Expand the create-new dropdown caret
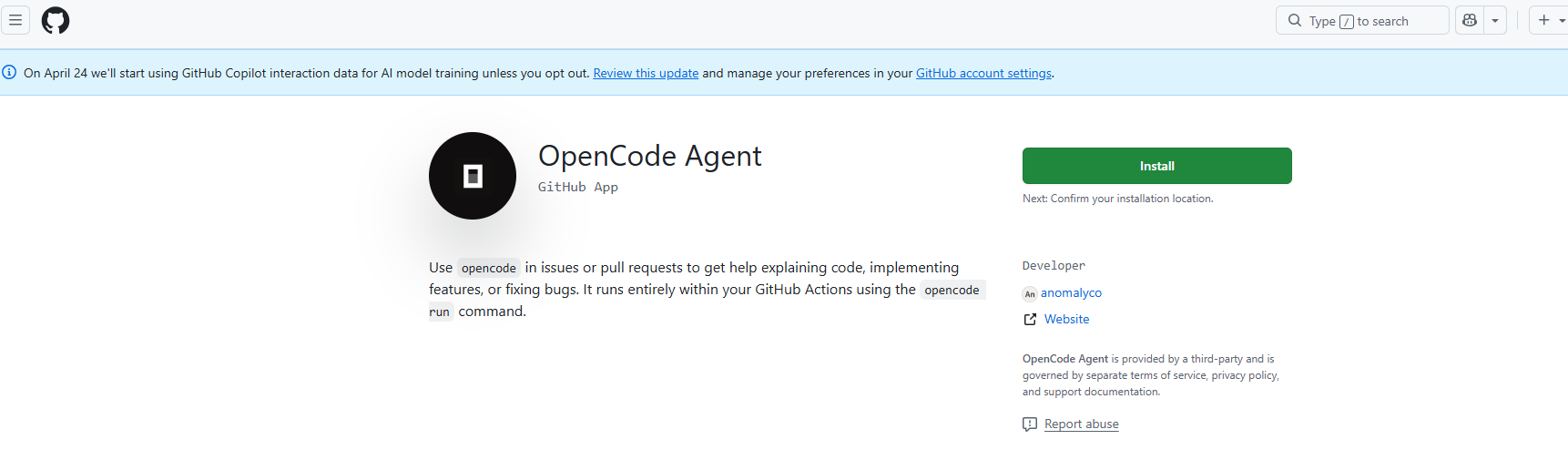This screenshot has height=460, width=1568. 1563,21
